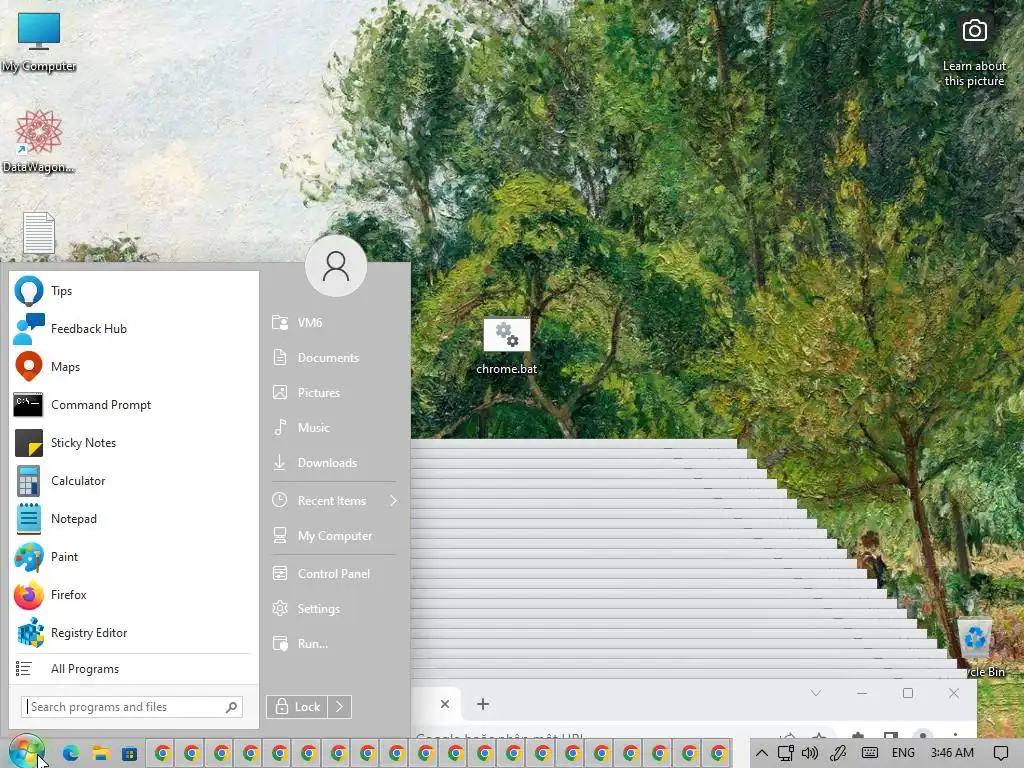1024x768 pixels.
Task: Click the search magnifier icon
Action: 231,707
